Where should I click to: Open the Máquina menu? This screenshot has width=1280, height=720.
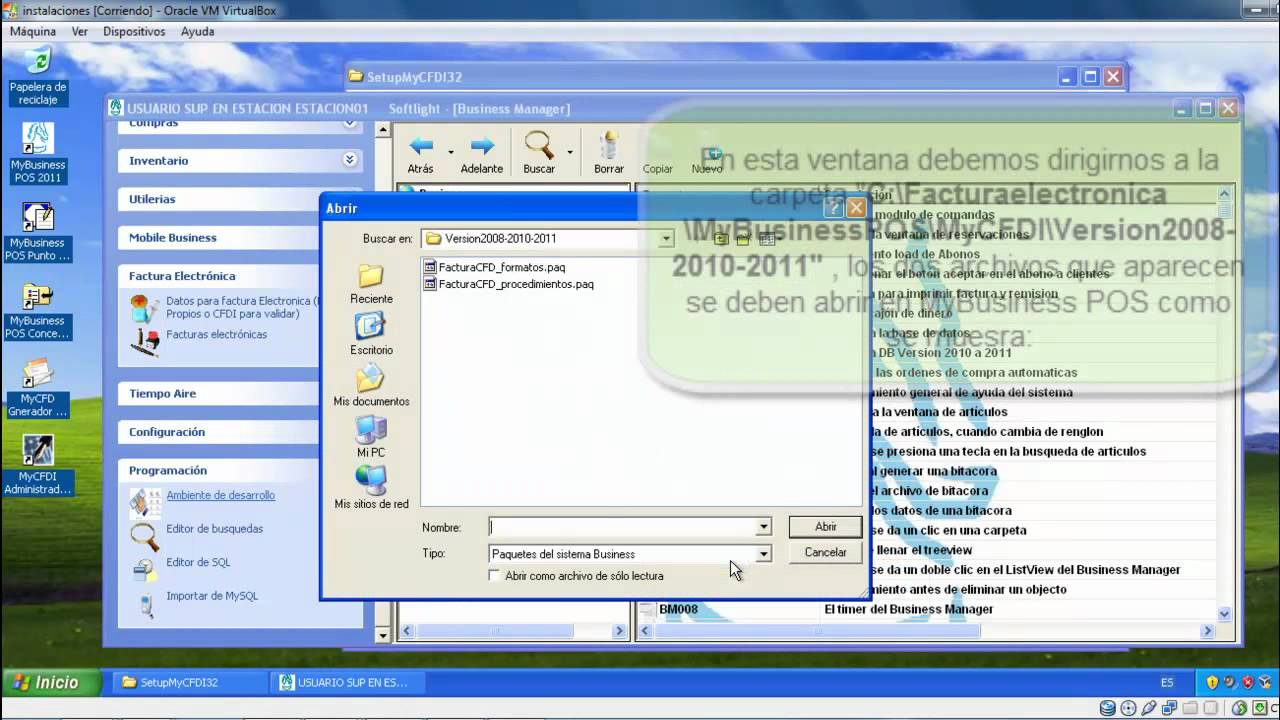(33, 31)
